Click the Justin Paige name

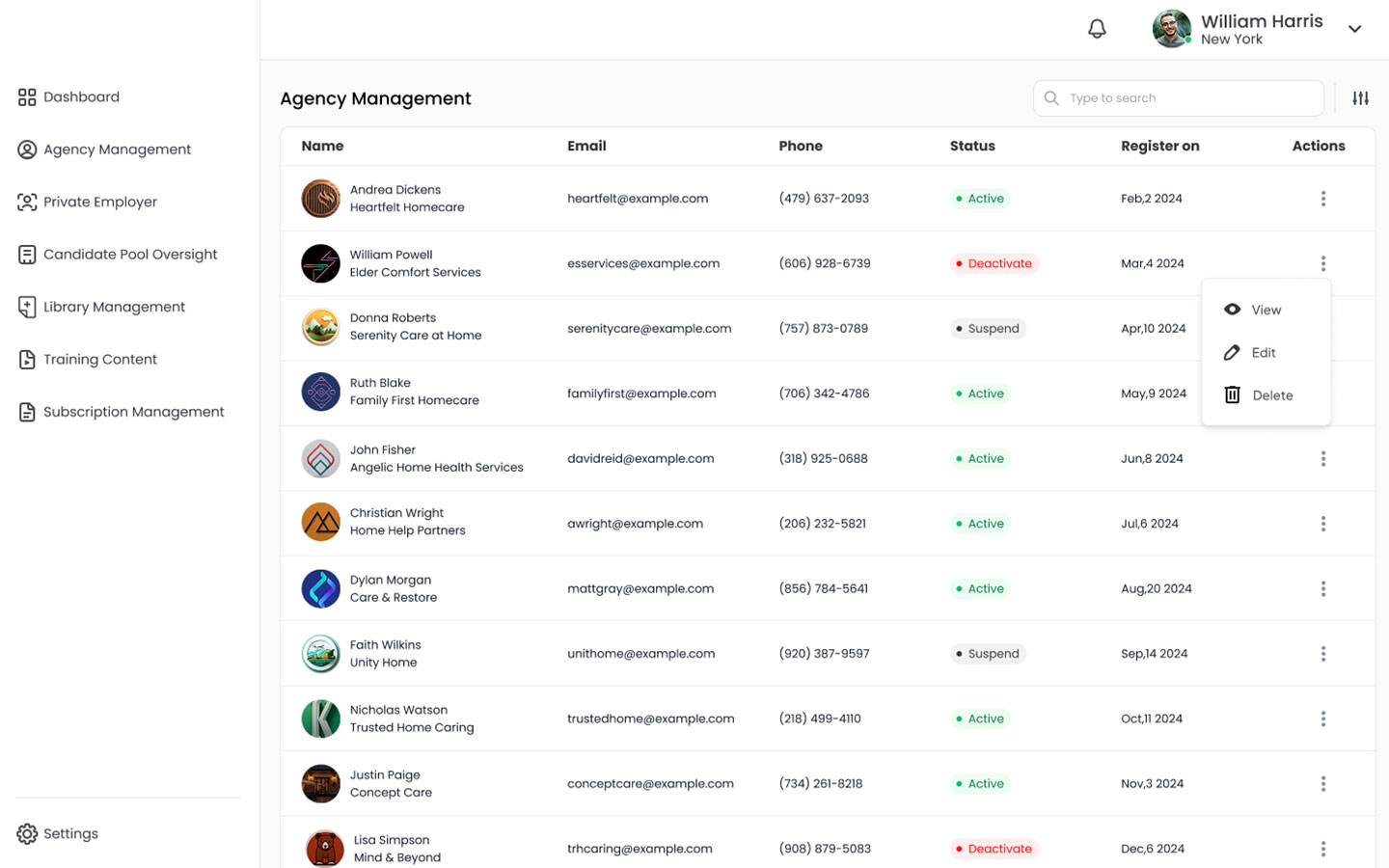click(x=385, y=775)
